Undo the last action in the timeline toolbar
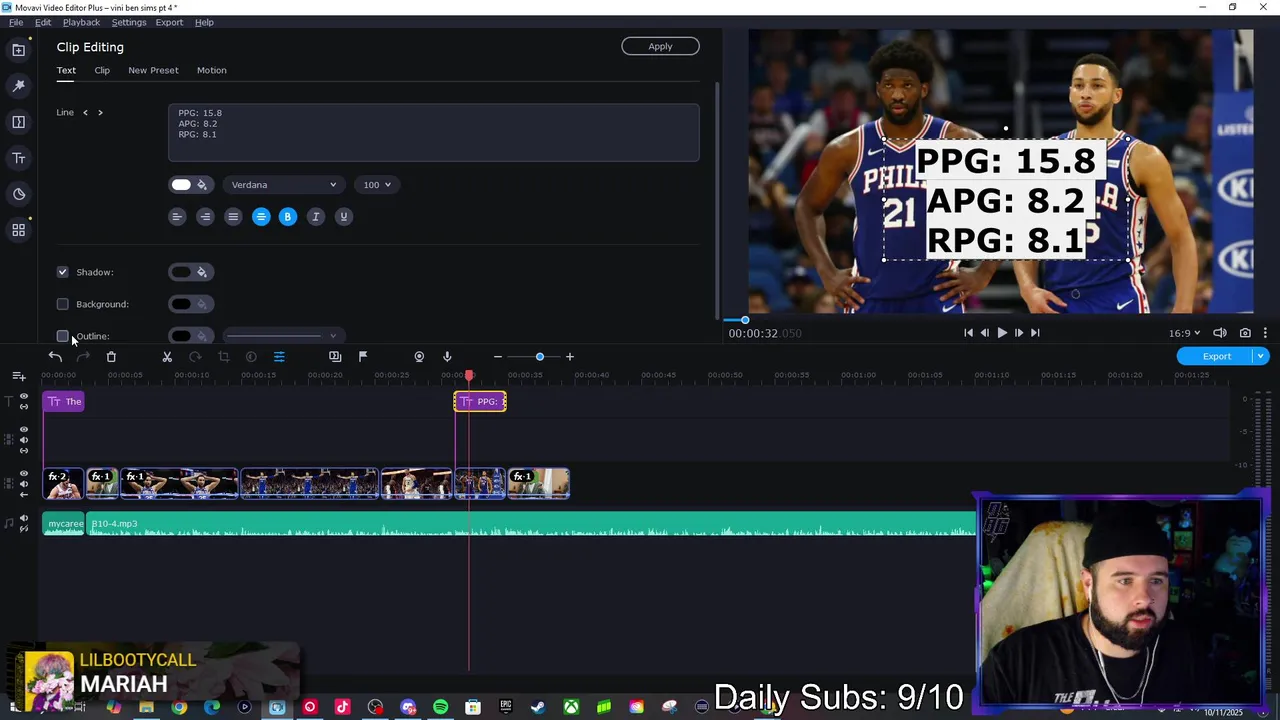This screenshot has height=720, width=1280. [x=55, y=357]
